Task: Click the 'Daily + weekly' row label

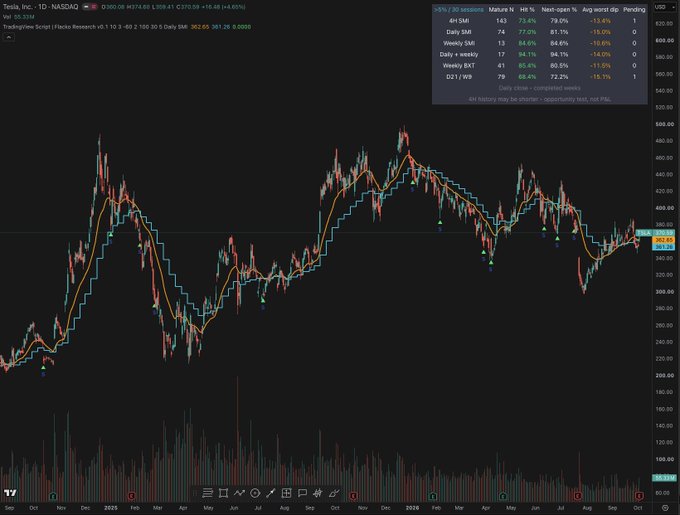Action: [458, 55]
